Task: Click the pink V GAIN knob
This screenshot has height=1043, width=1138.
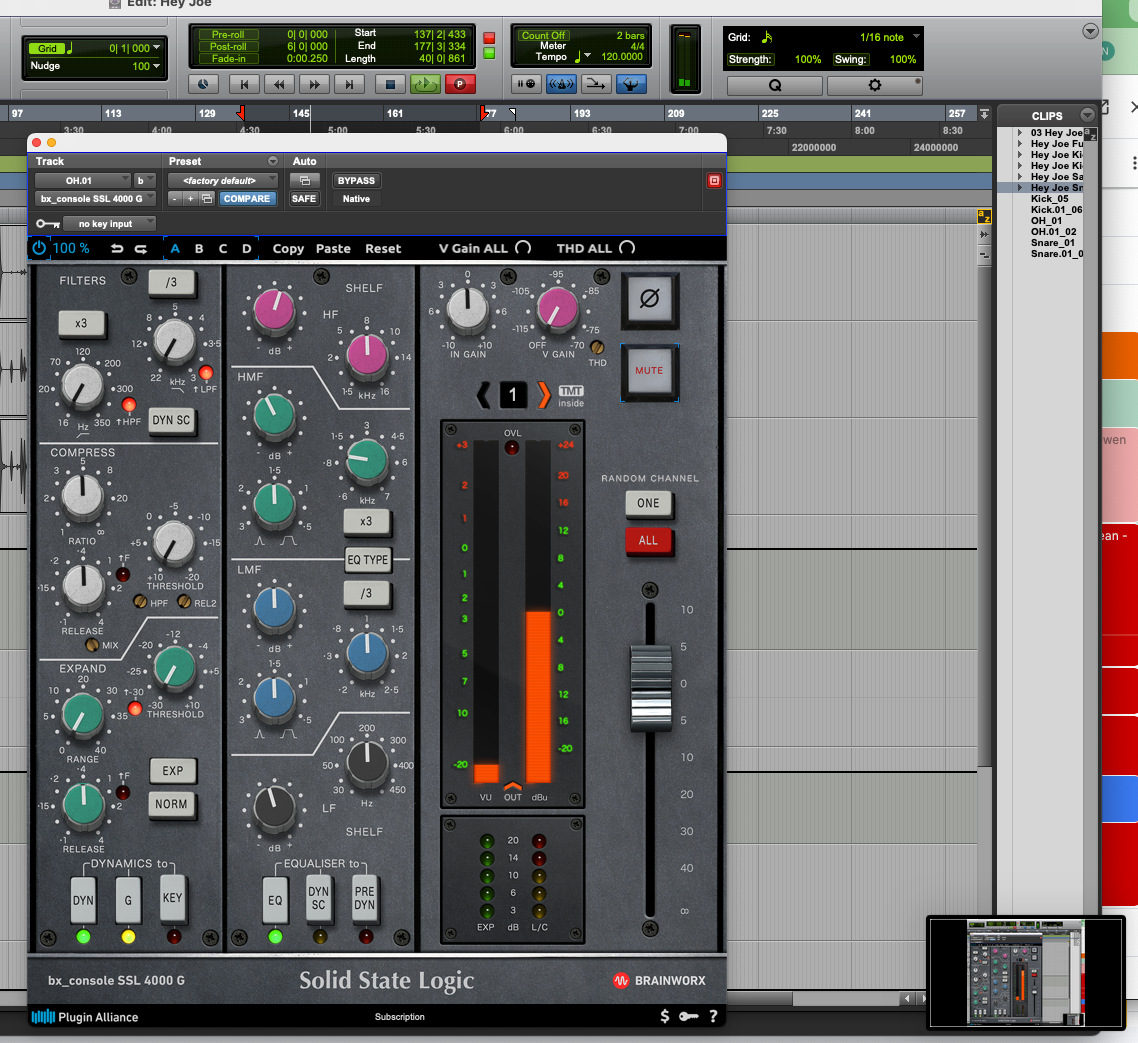Action: point(557,308)
